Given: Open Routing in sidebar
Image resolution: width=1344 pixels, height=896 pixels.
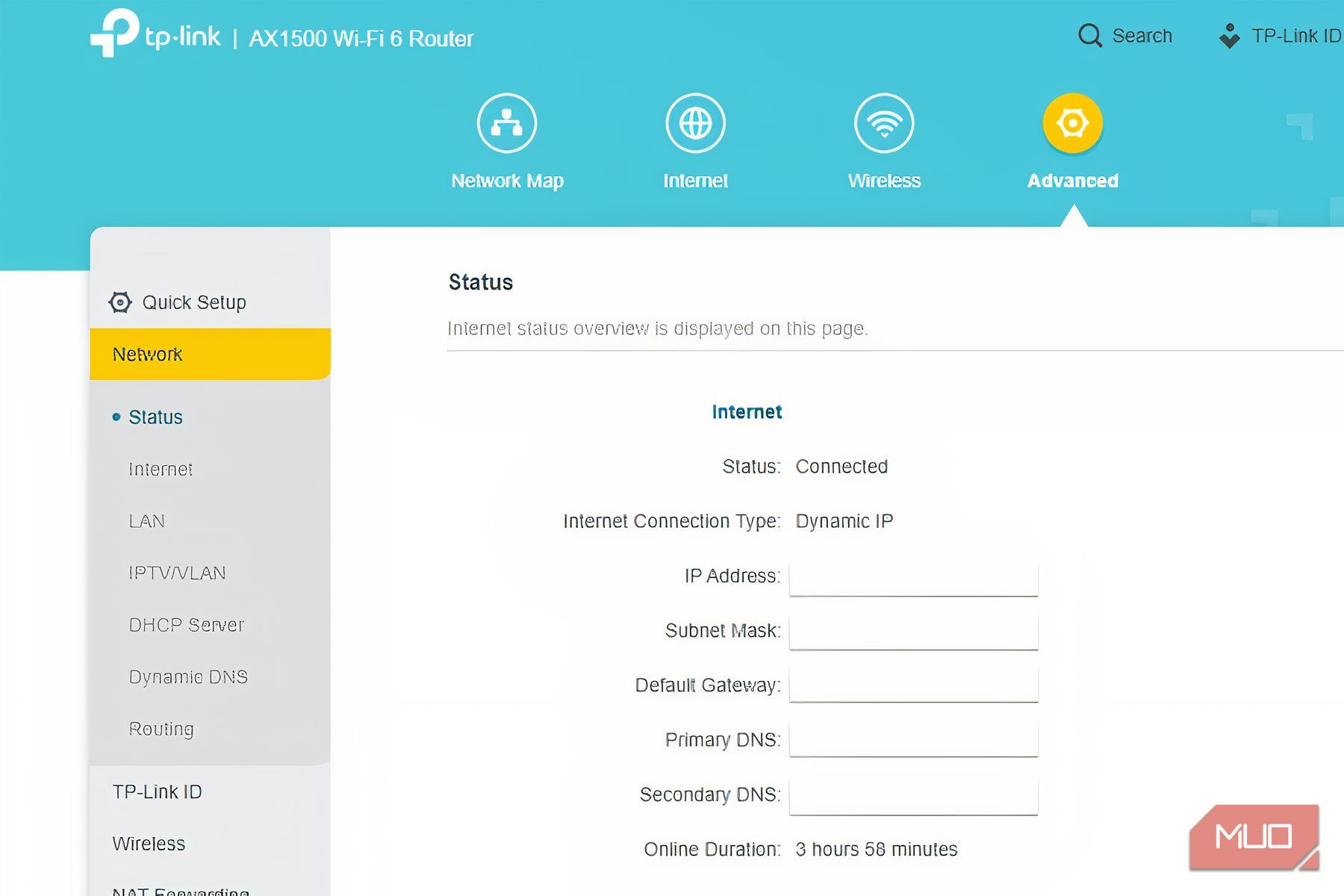Looking at the screenshot, I should pos(161,729).
